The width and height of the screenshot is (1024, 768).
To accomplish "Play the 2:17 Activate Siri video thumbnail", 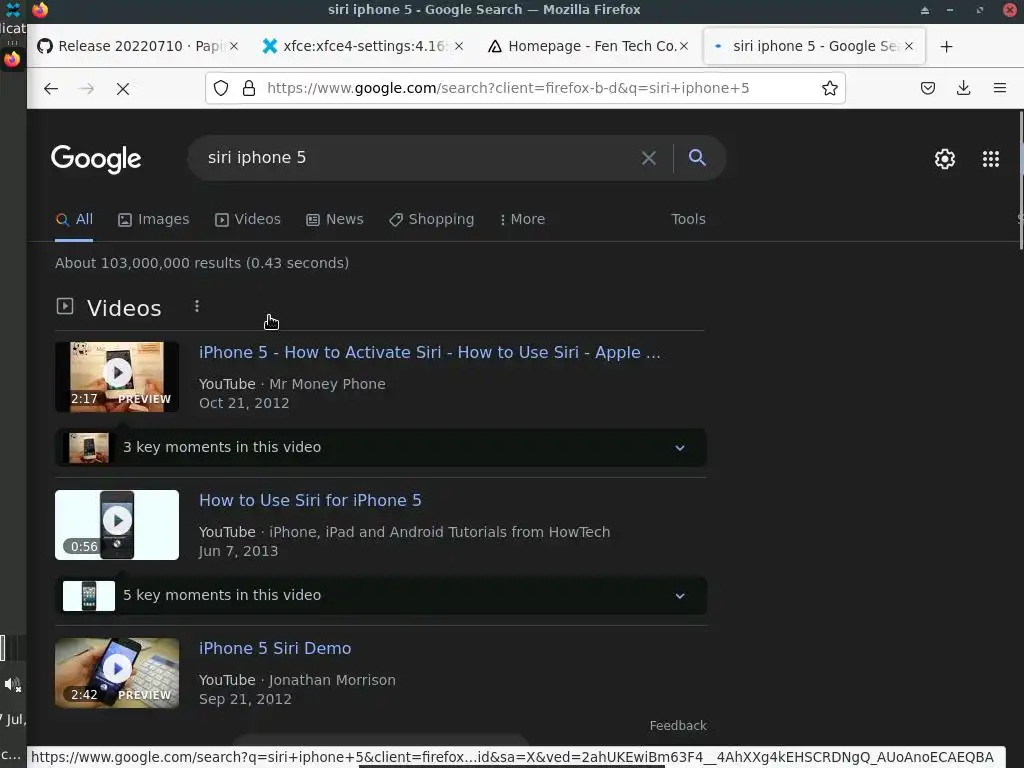I will [117, 377].
